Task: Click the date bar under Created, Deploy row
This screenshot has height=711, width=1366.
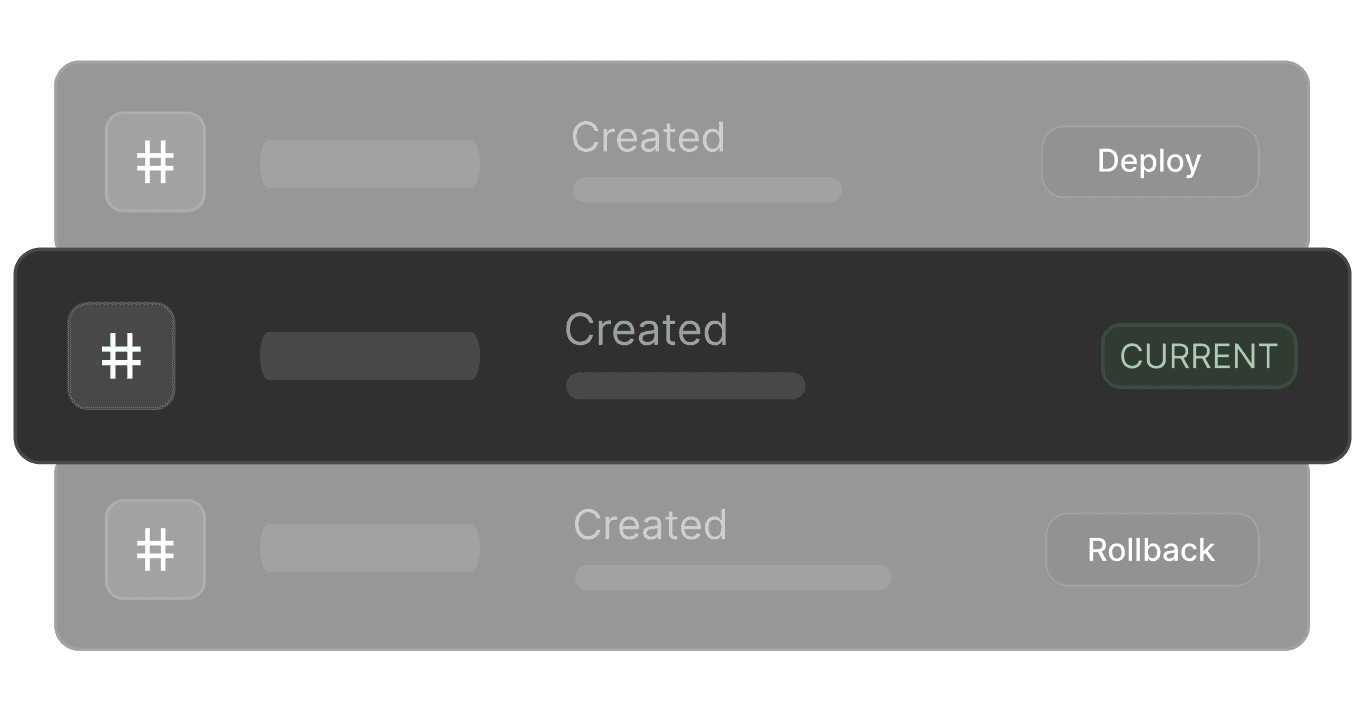Action: 706,190
